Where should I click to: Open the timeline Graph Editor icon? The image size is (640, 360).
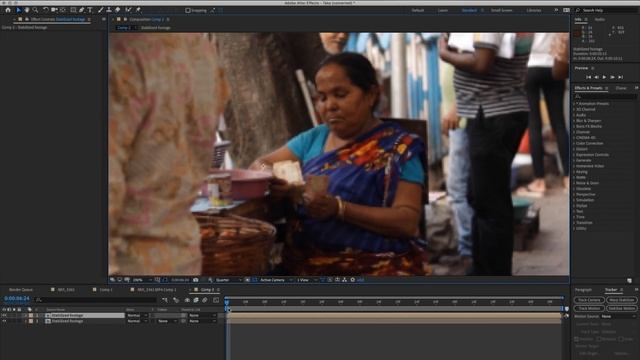point(216,300)
